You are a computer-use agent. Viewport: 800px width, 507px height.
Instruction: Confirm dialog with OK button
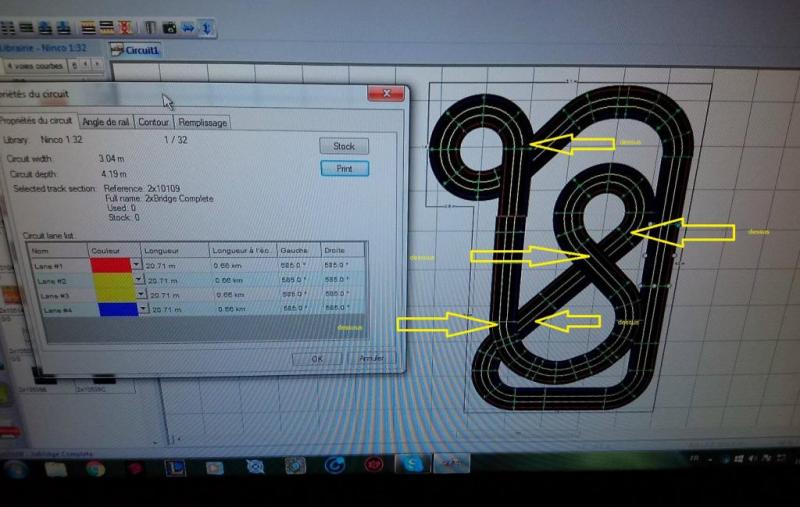tap(317, 357)
